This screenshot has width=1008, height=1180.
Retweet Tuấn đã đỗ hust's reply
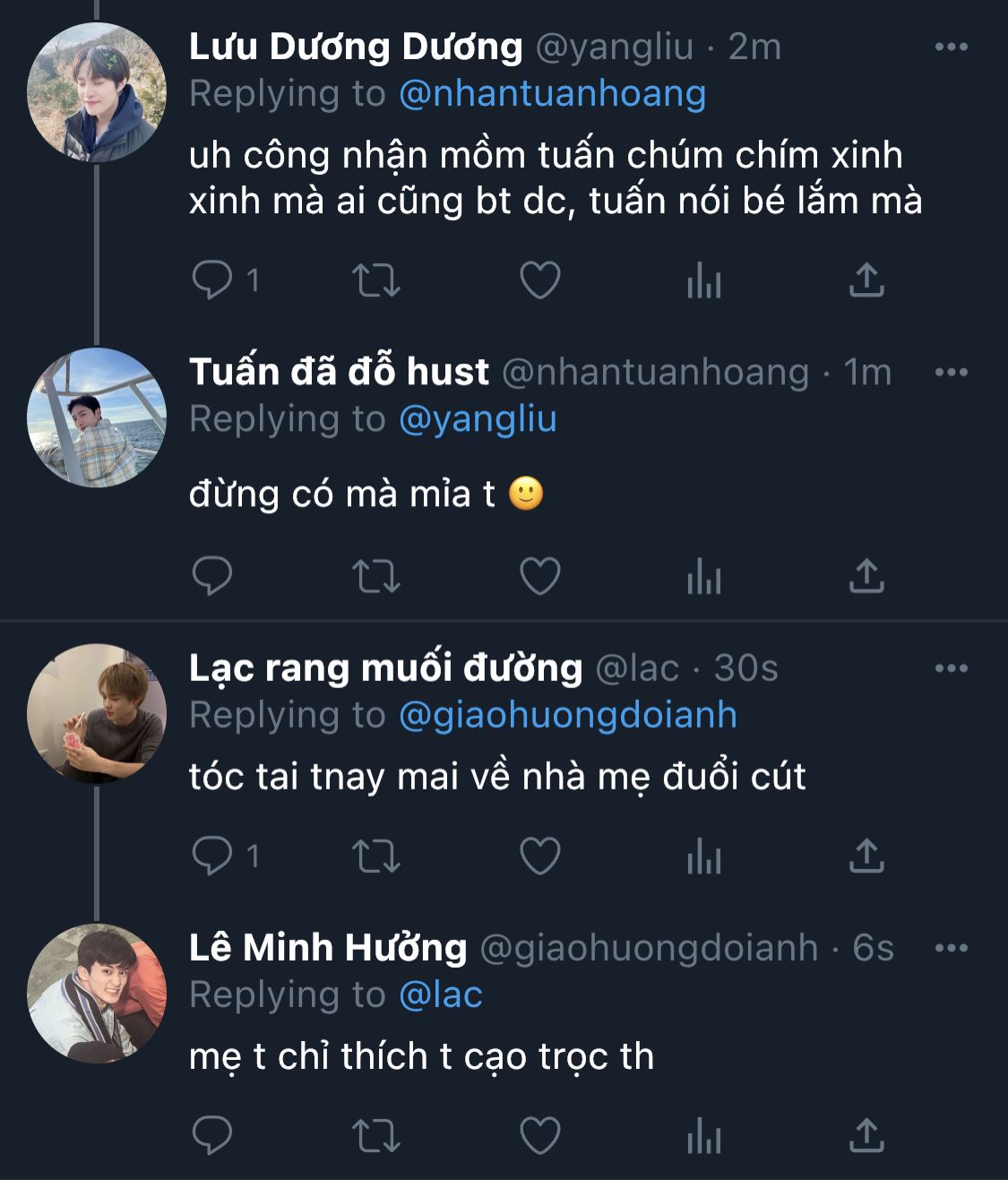[x=375, y=576]
